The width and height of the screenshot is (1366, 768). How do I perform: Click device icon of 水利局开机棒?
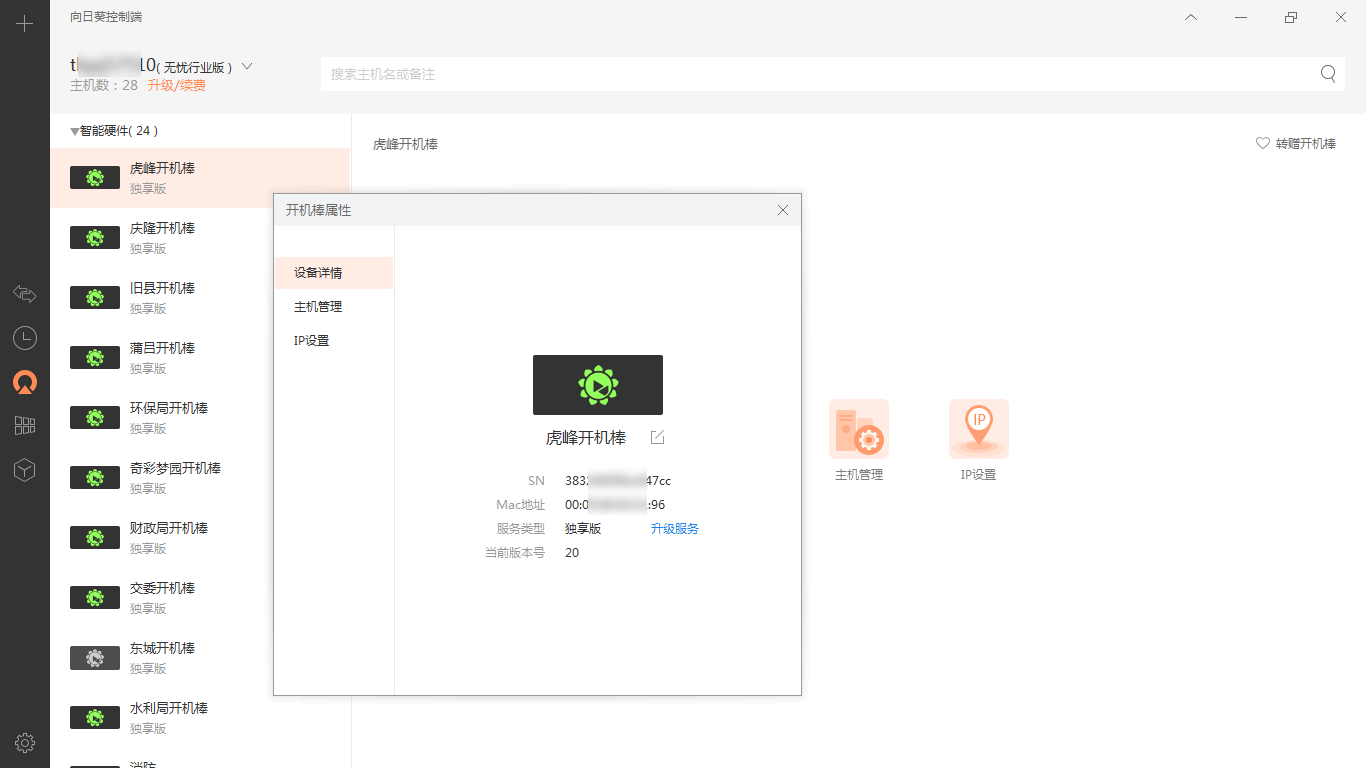pos(95,718)
